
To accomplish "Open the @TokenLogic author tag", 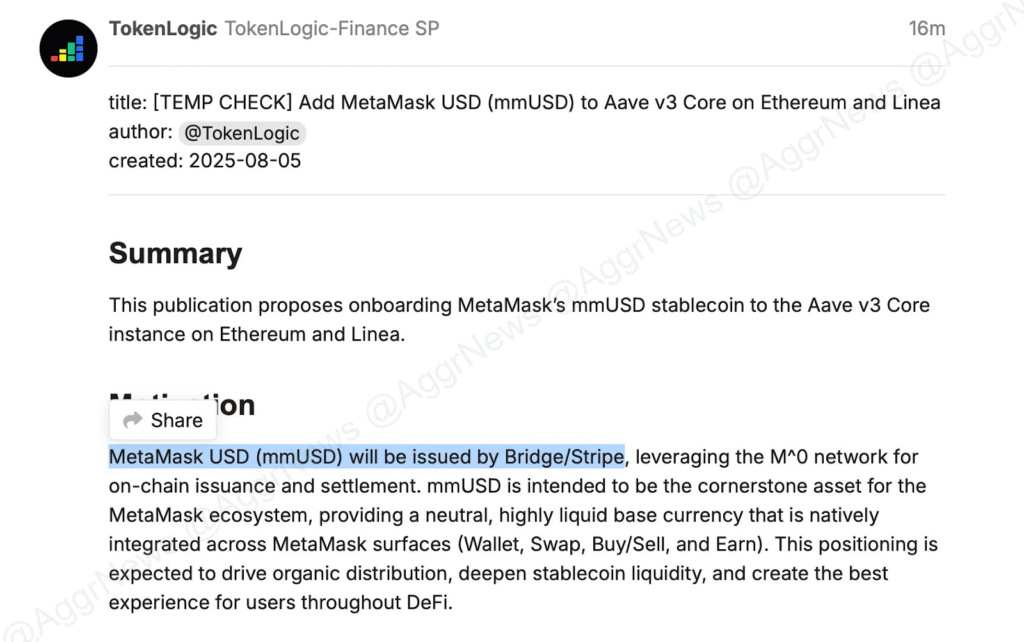I will tap(242, 132).
